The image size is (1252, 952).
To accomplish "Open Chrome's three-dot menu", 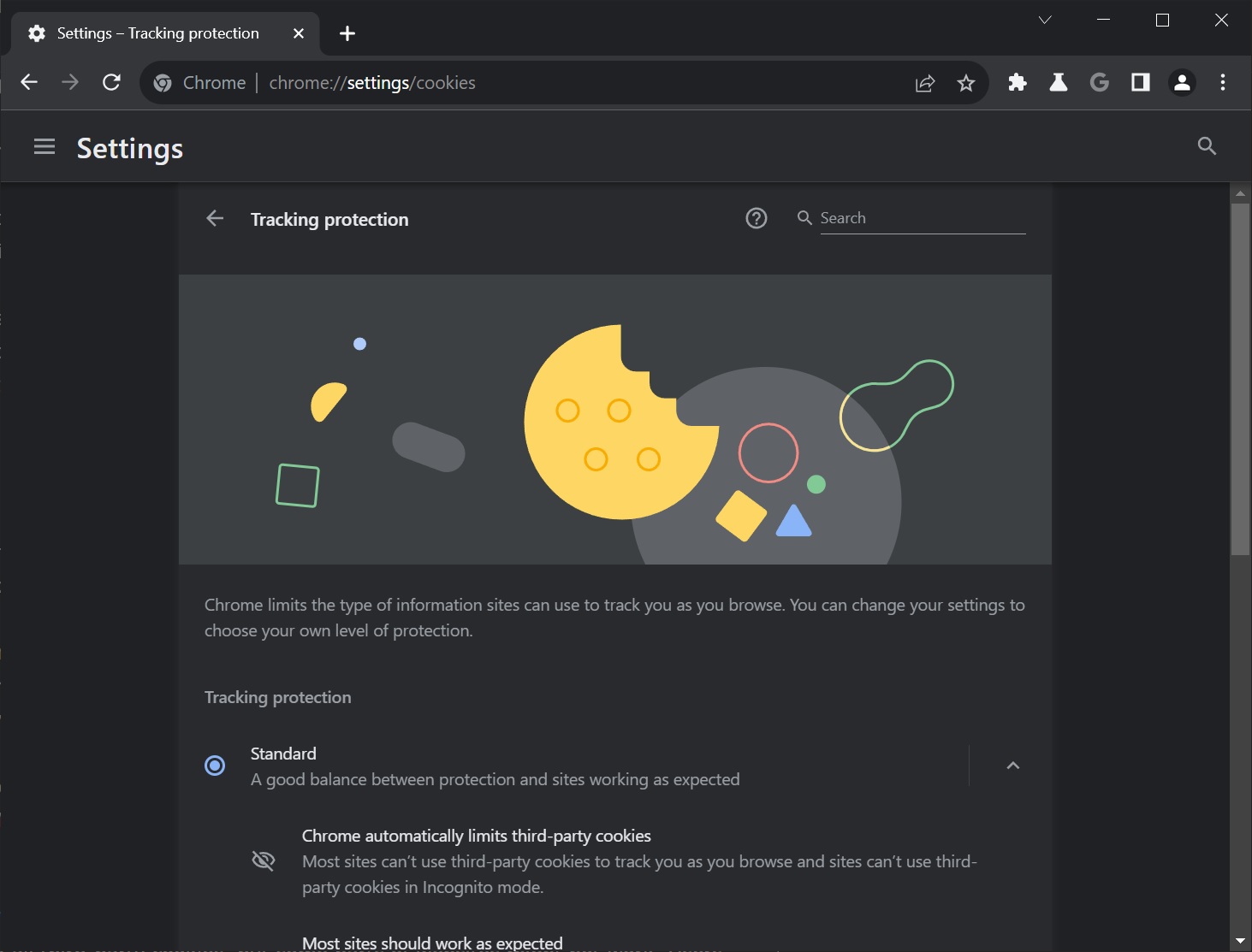I will pyautogui.click(x=1222, y=82).
